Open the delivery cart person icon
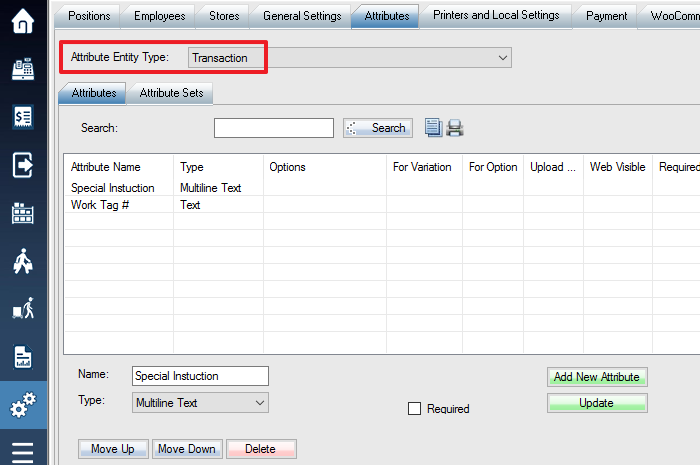Screen dimensions: 700x465 (x=23, y=308)
